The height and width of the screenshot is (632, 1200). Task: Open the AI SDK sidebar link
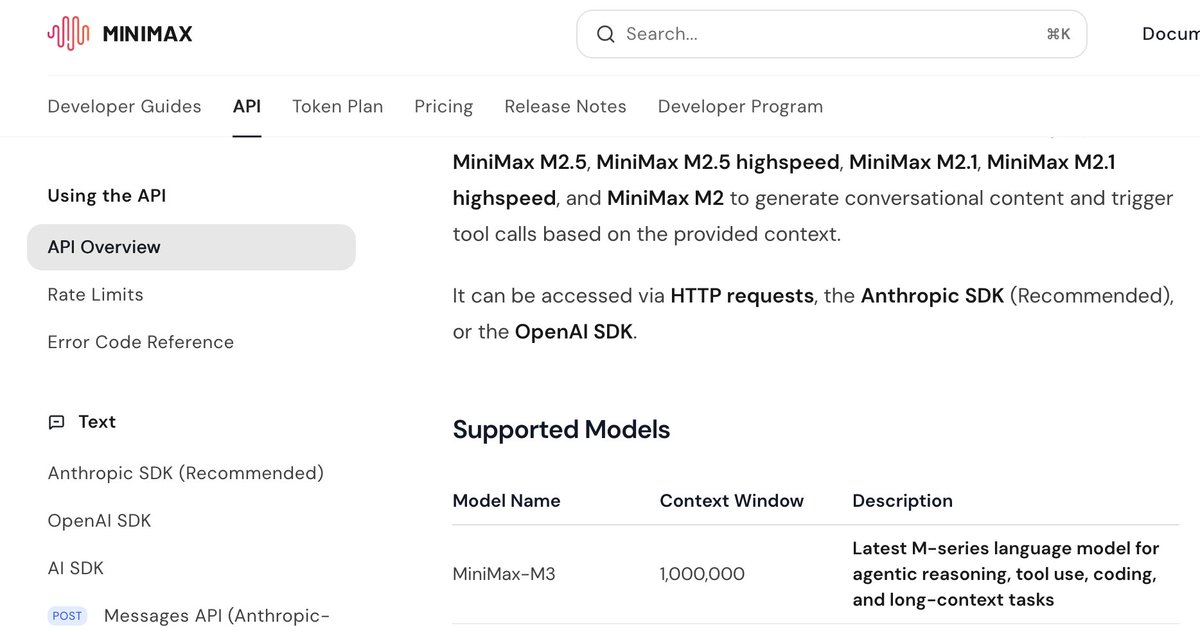pyautogui.click(x=75, y=568)
